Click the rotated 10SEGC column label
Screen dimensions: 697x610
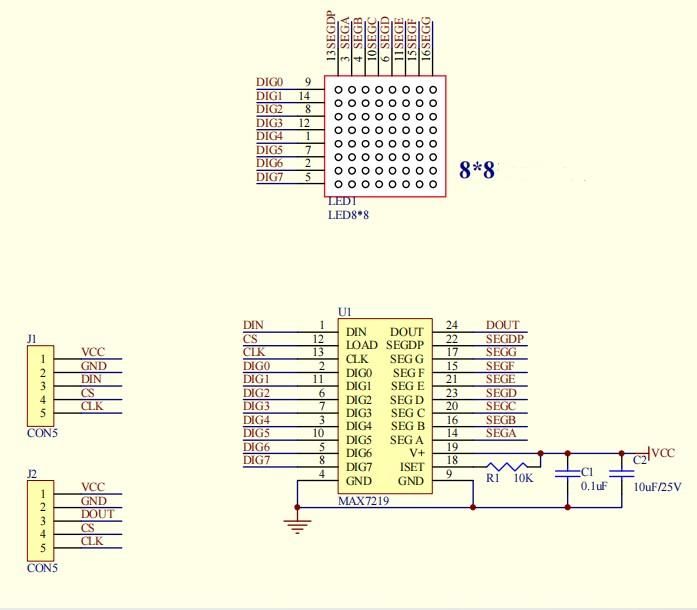coord(372,39)
